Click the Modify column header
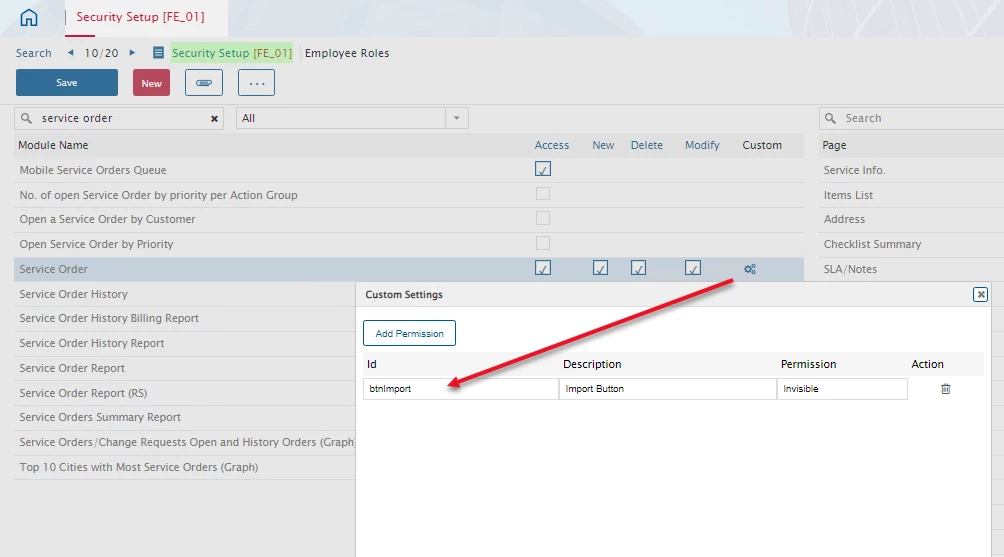 702,145
